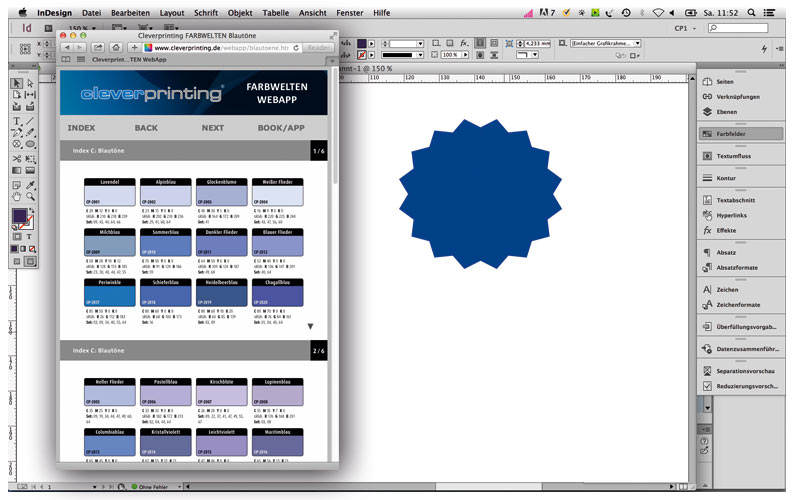Select the Pen tool

[x=17, y=133]
